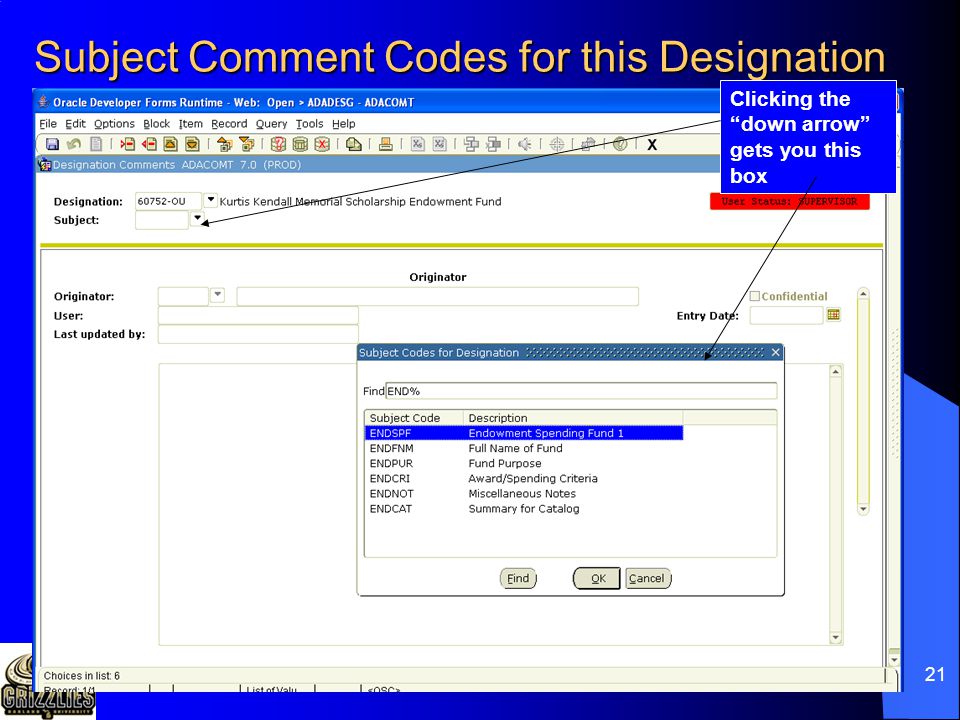Click the record scrollbar down arrow right of dialog
Viewport: 960px width, 720px height.
point(863,509)
